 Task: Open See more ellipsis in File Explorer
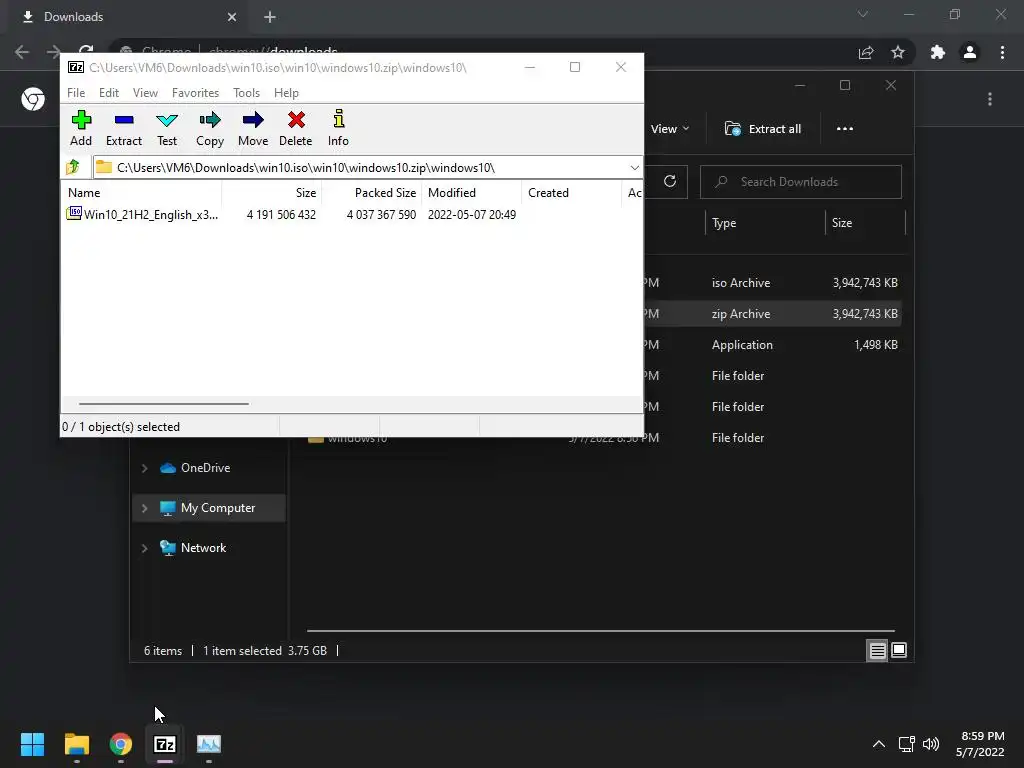coord(844,129)
